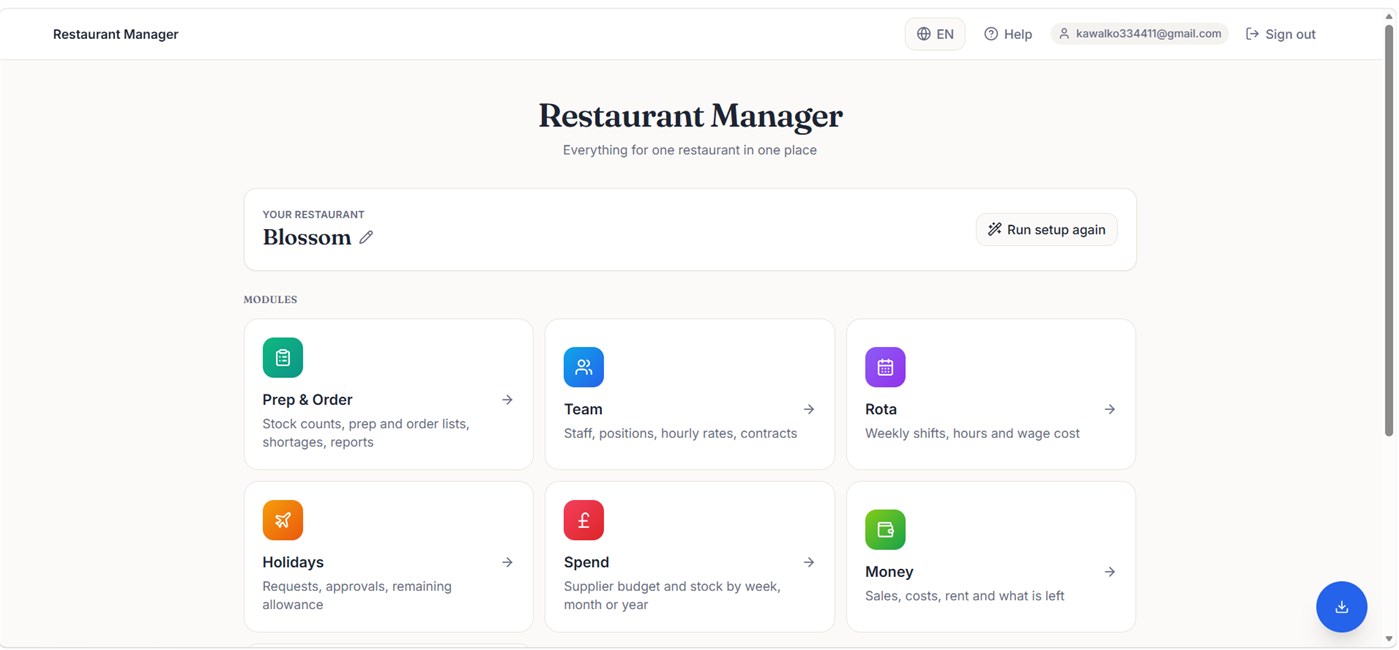Click the arrow on the Rota card
Screen dimensions: 1399x650
pyautogui.click(x=1110, y=409)
